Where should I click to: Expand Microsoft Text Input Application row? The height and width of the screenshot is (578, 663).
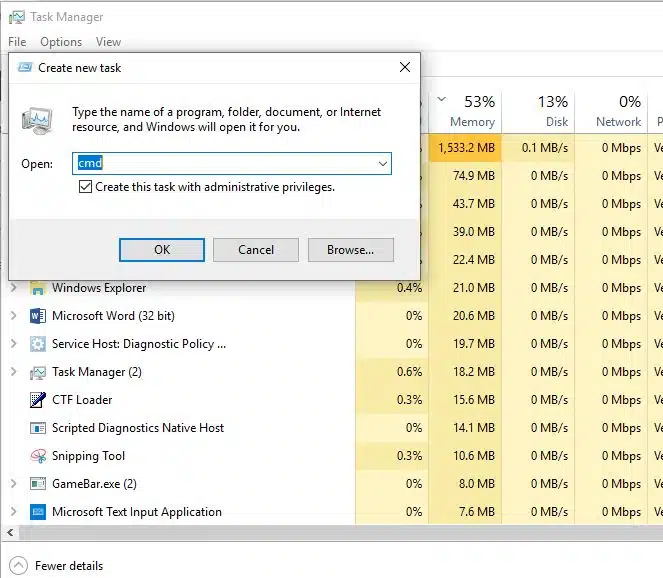click(14, 512)
